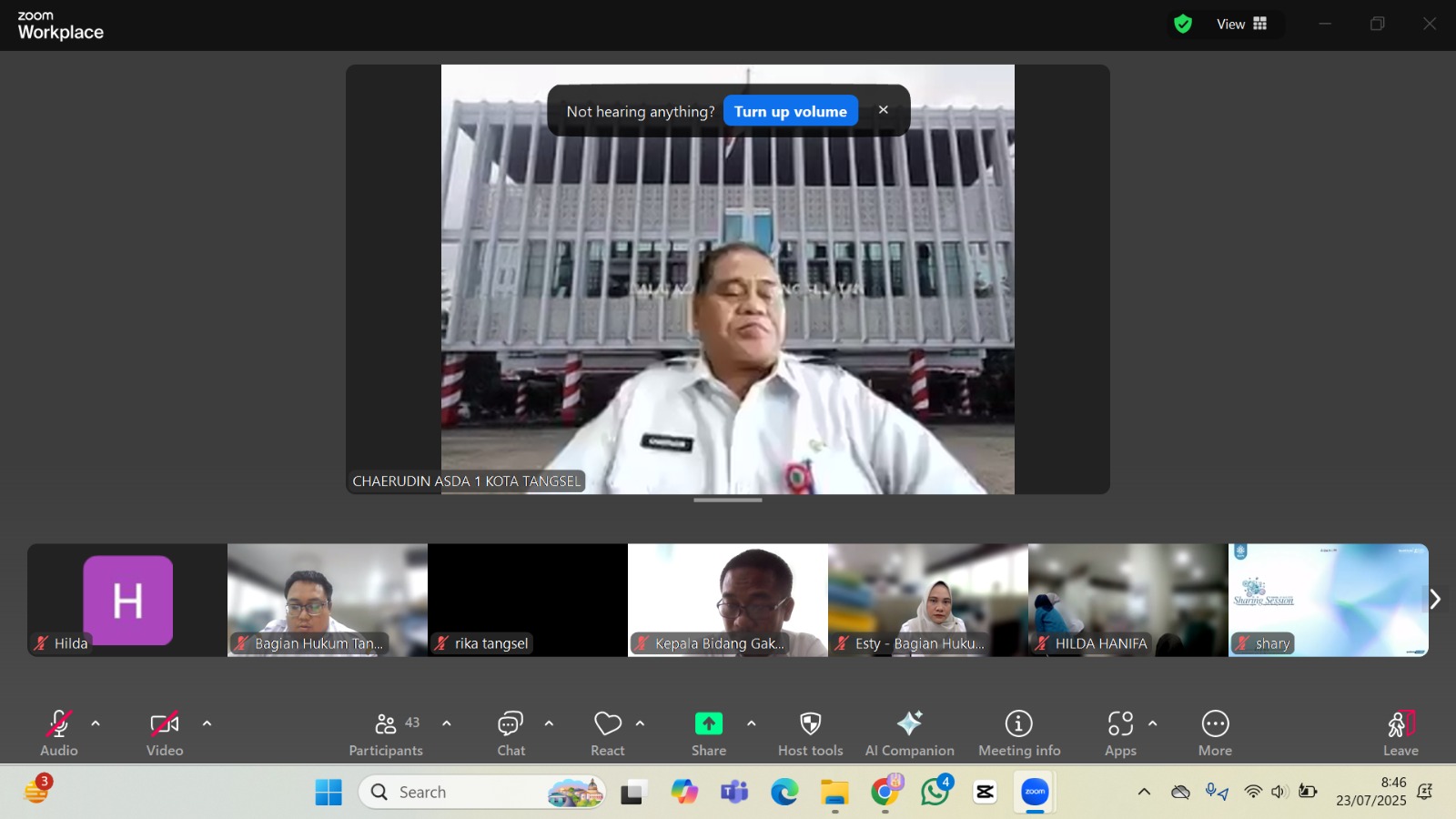Select shary participant thumbnail

click(1329, 600)
